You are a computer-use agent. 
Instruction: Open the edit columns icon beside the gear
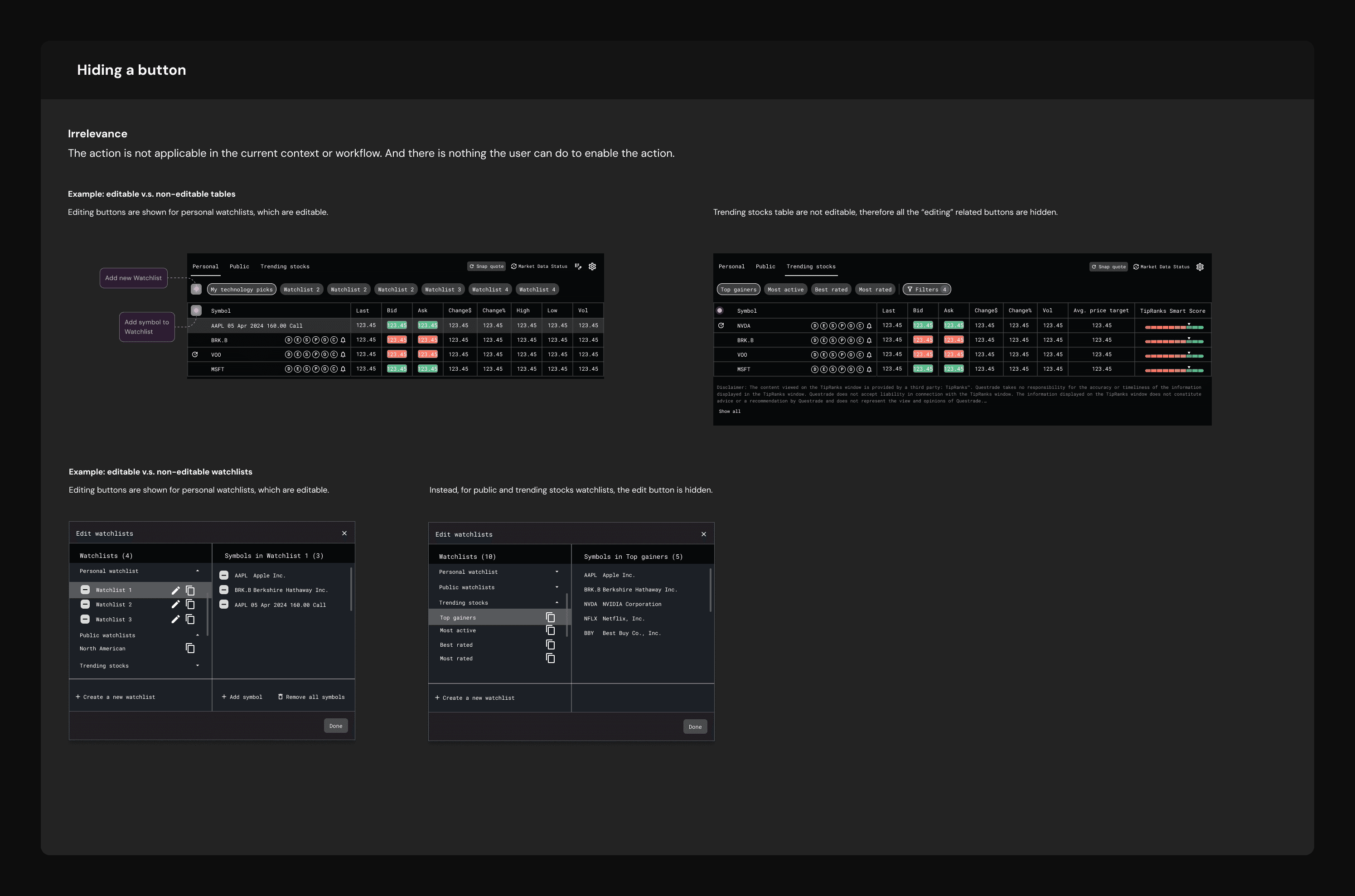(578, 266)
